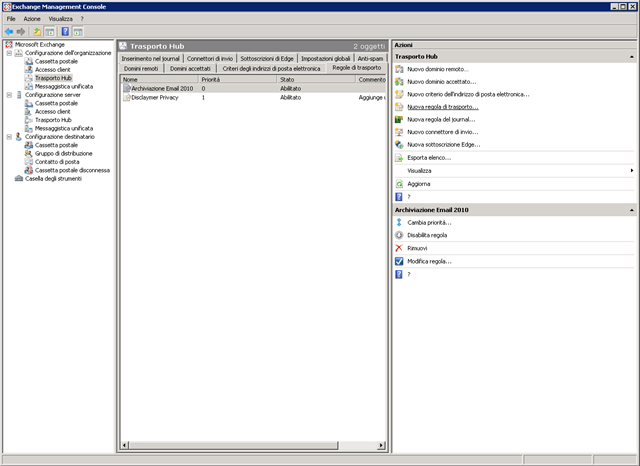Select the Disclaymer Privacy rule row
The width and height of the screenshot is (640, 466).
[253, 98]
